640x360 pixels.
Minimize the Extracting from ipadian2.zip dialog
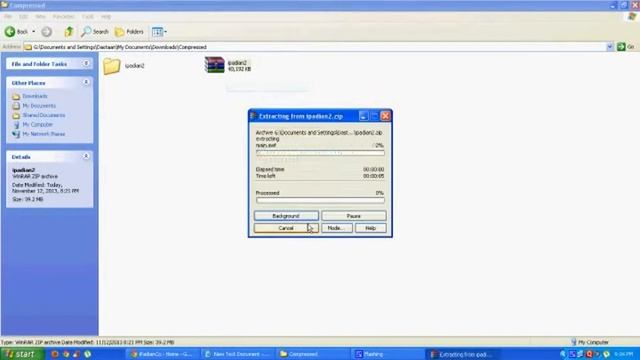[363, 116]
